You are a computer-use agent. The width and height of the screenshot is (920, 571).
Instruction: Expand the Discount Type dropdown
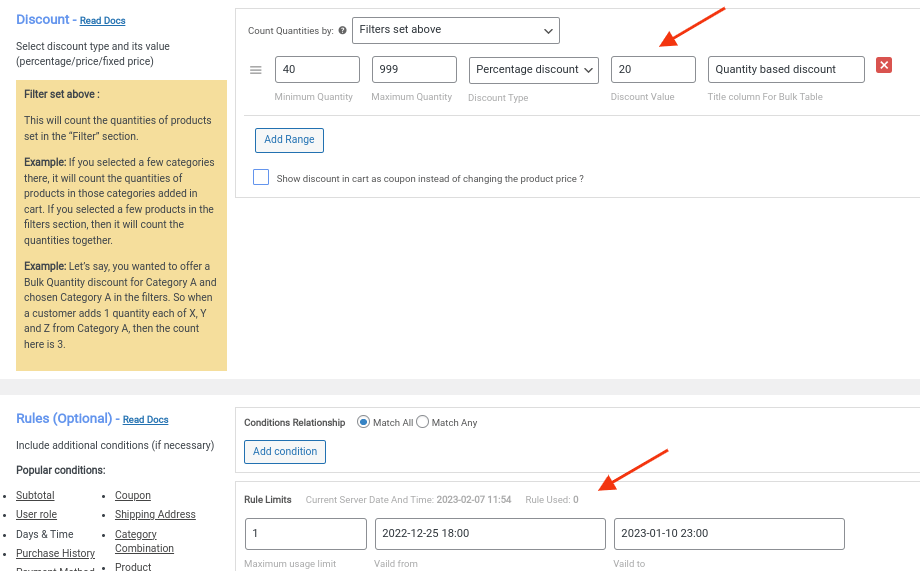coord(533,70)
